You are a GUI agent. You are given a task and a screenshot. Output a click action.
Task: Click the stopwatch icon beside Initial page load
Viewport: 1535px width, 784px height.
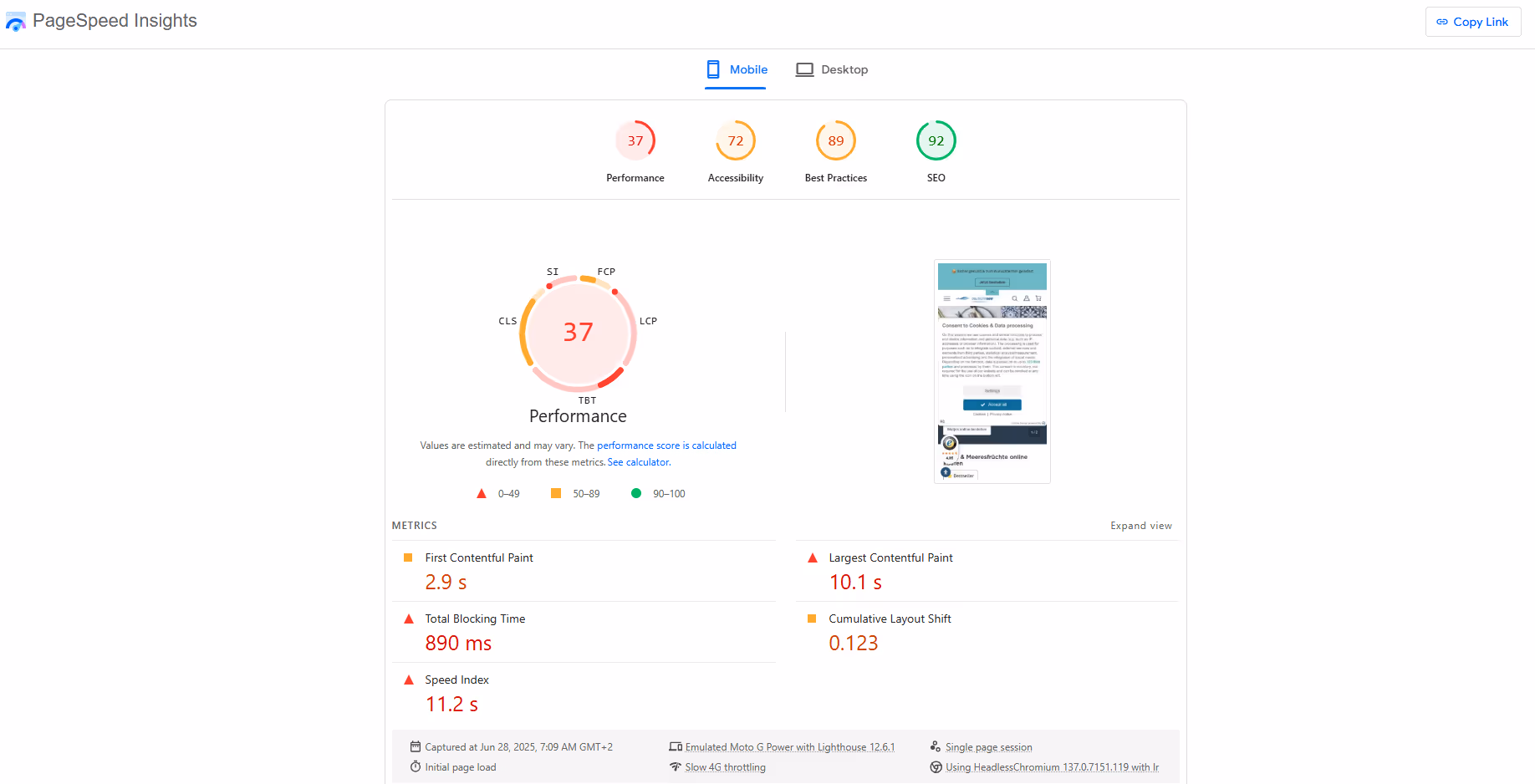click(415, 766)
